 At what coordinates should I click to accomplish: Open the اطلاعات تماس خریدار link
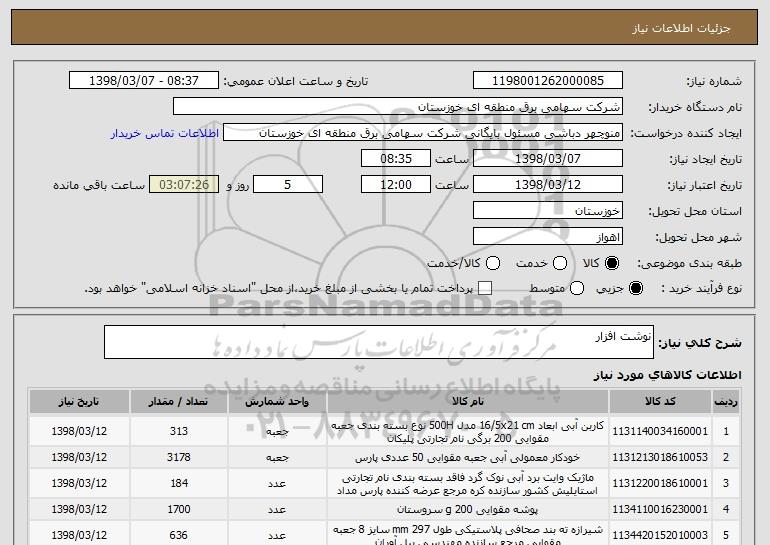pyautogui.click(x=165, y=134)
